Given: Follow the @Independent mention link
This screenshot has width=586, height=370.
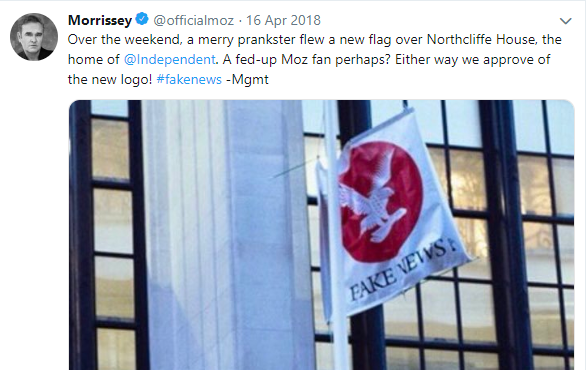Looking at the screenshot, I should [x=170, y=59].
